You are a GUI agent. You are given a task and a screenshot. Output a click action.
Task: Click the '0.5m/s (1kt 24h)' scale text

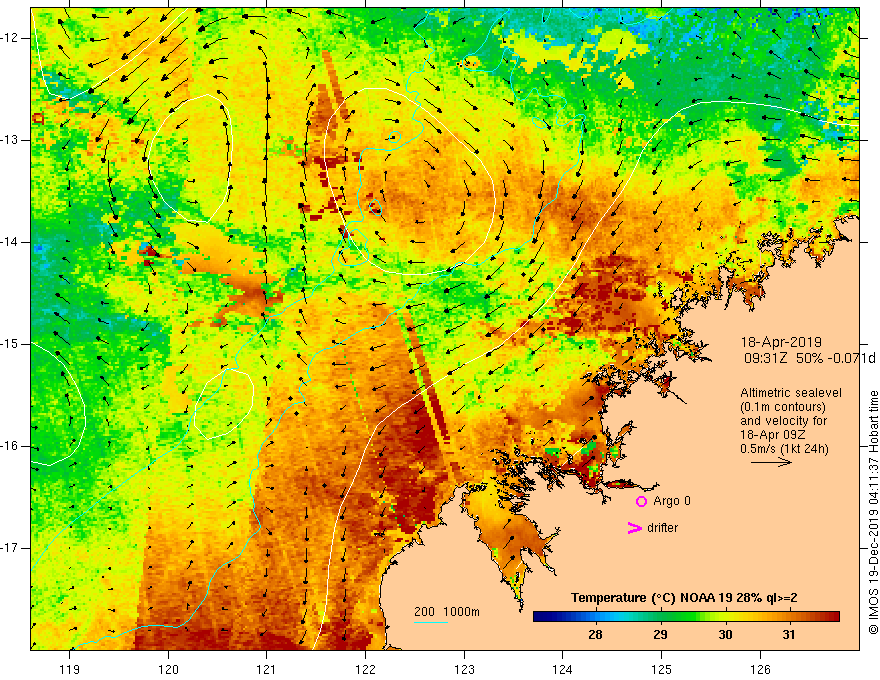point(784,449)
